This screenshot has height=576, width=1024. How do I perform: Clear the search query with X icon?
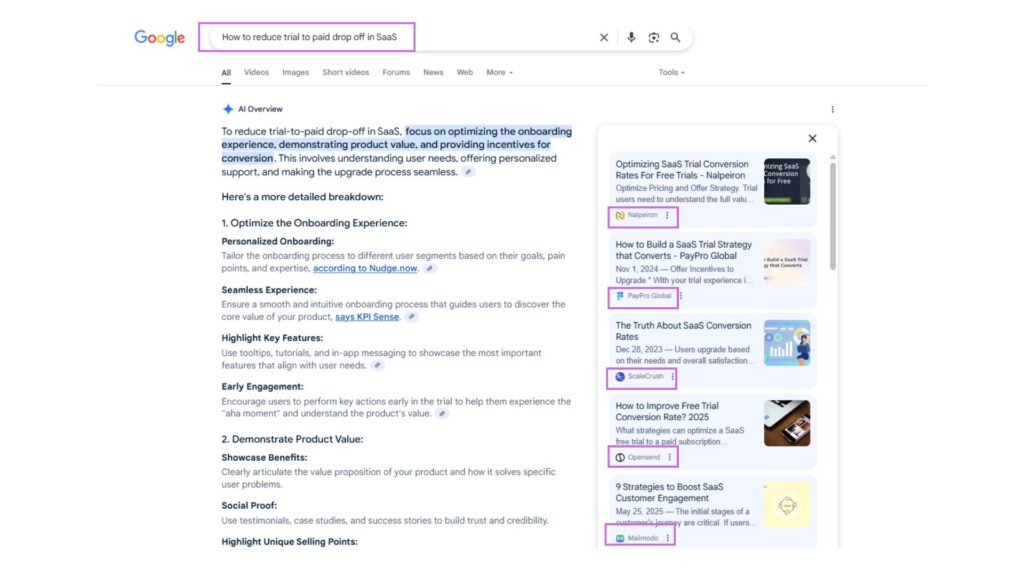click(x=604, y=38)
